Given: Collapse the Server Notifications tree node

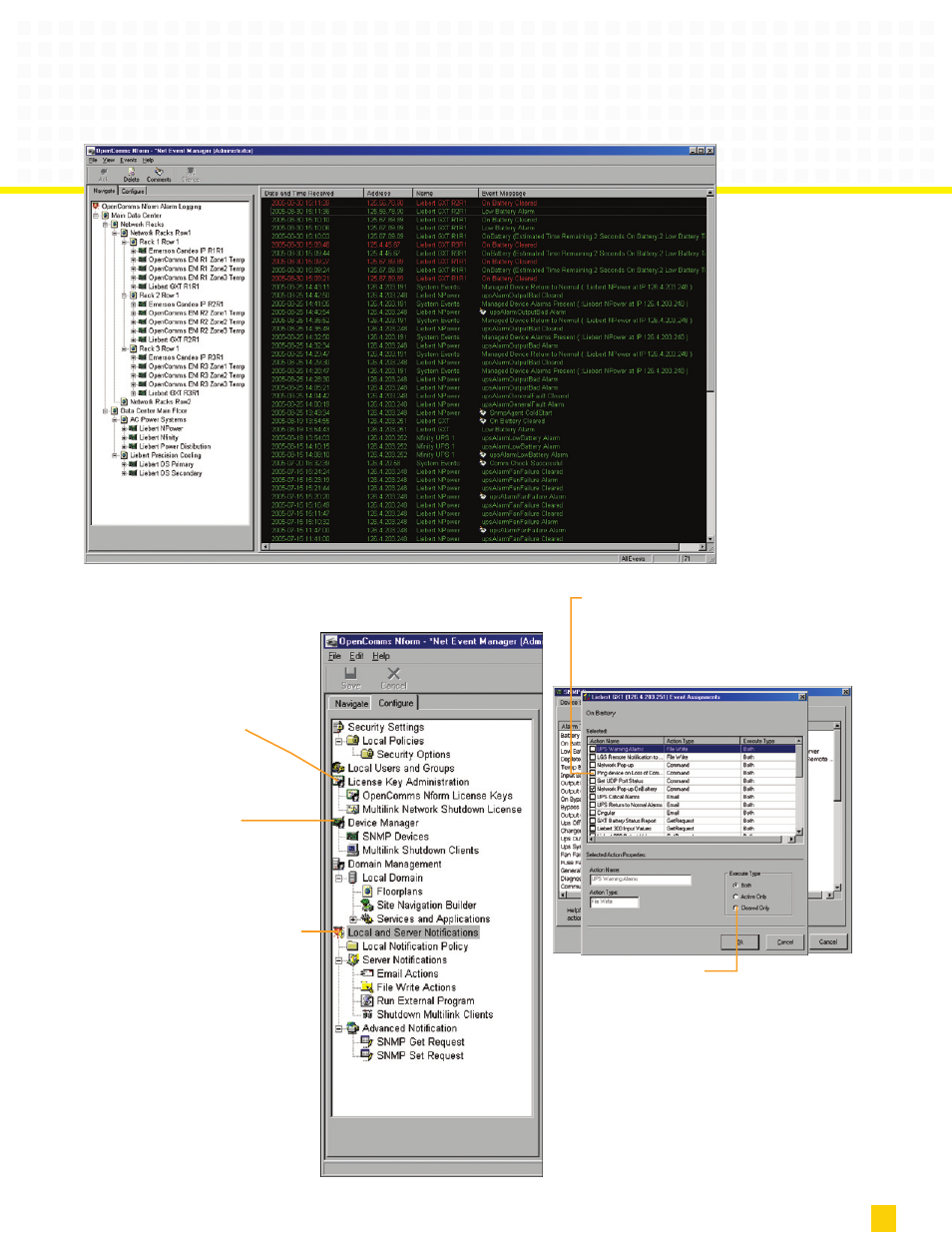Looking at the screenshot, I should click(x=339, y=959).
